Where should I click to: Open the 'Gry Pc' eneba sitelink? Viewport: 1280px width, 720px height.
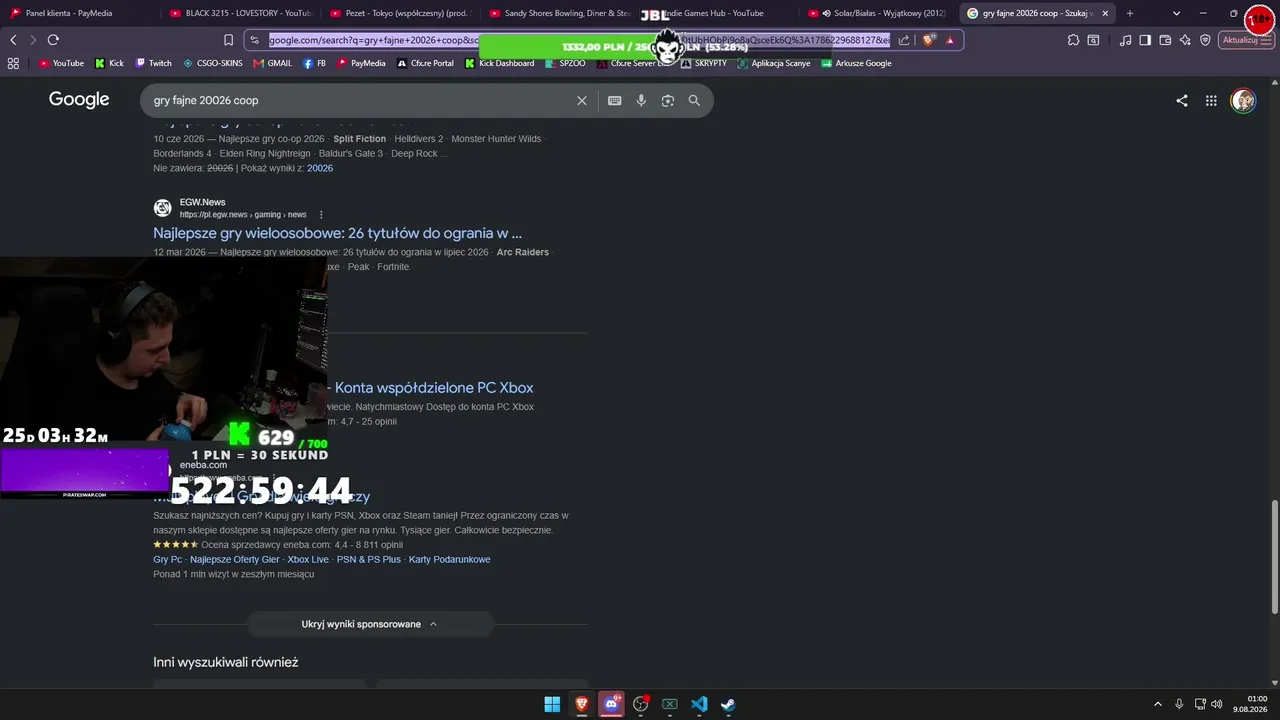pyautogui.click(x=168, y=559)
